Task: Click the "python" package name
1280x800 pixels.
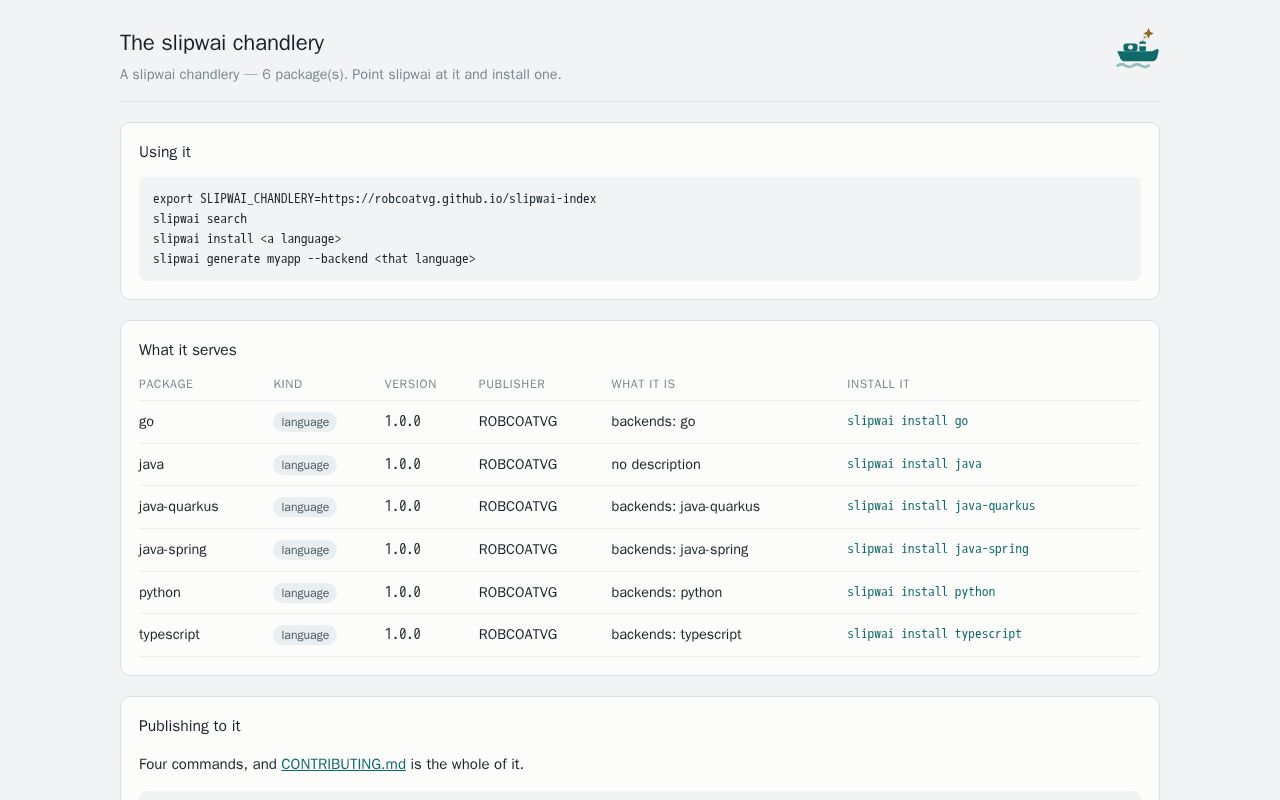Action: tap(160, 592)
